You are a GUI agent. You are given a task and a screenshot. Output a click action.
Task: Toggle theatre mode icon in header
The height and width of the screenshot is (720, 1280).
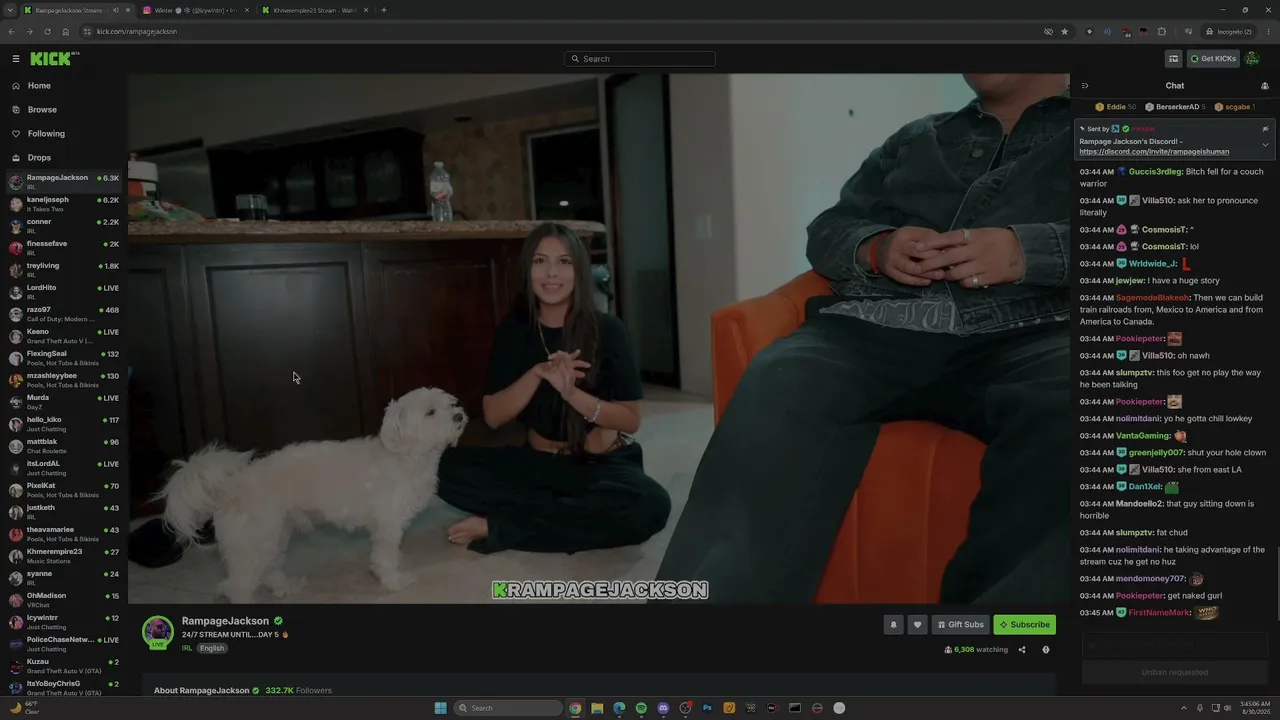(x=1174, y=59)
